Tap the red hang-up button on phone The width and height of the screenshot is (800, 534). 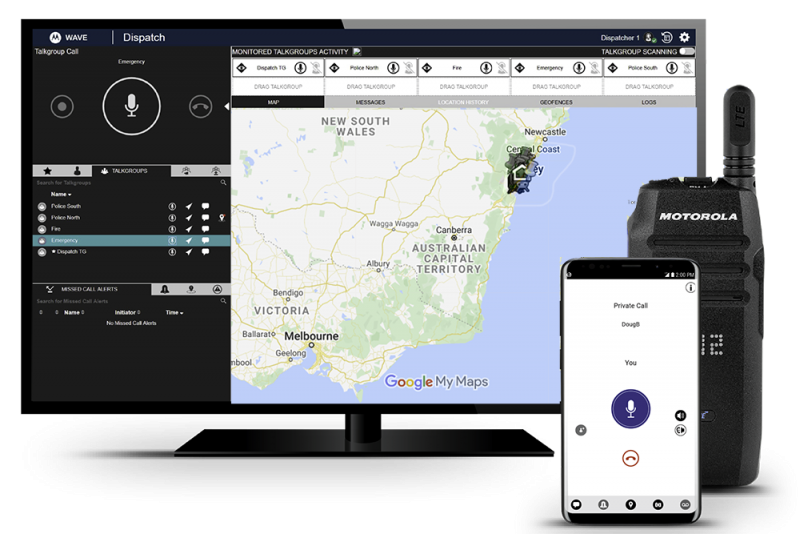(631, 458)
